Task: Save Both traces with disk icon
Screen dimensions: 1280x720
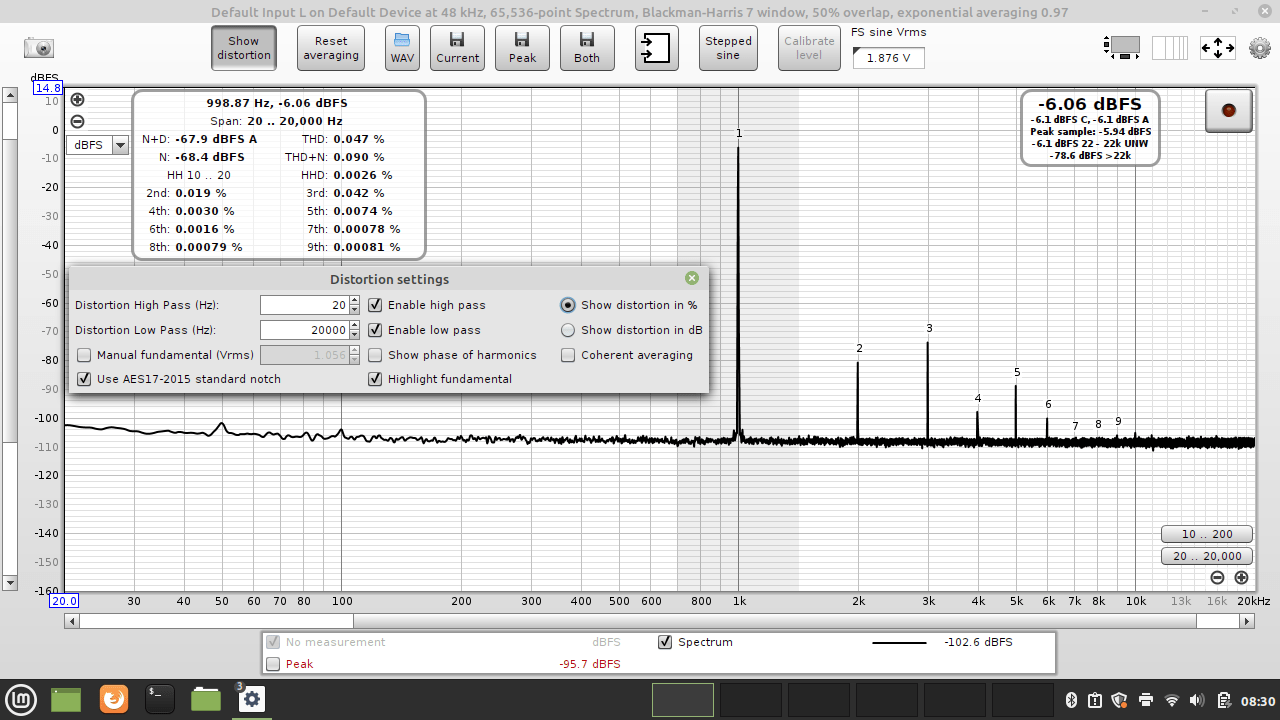Action: coord(587,48)
